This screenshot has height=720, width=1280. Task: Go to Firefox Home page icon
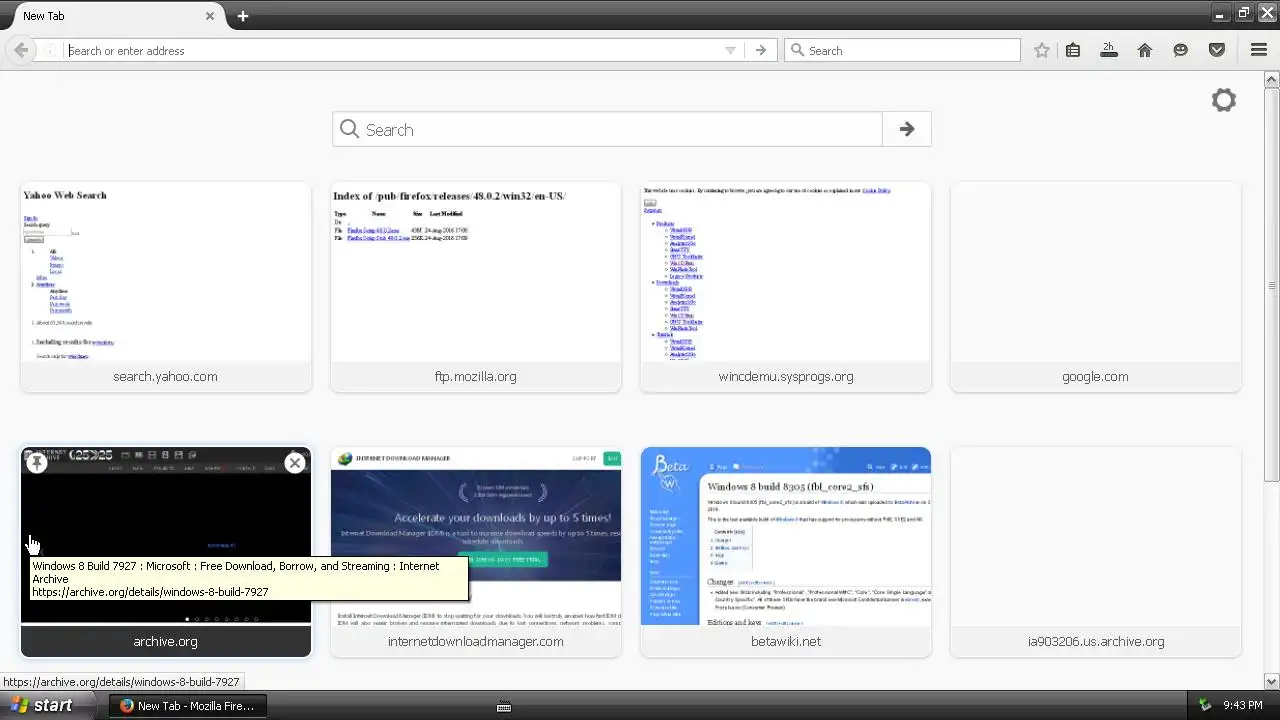coord(1145,50)
